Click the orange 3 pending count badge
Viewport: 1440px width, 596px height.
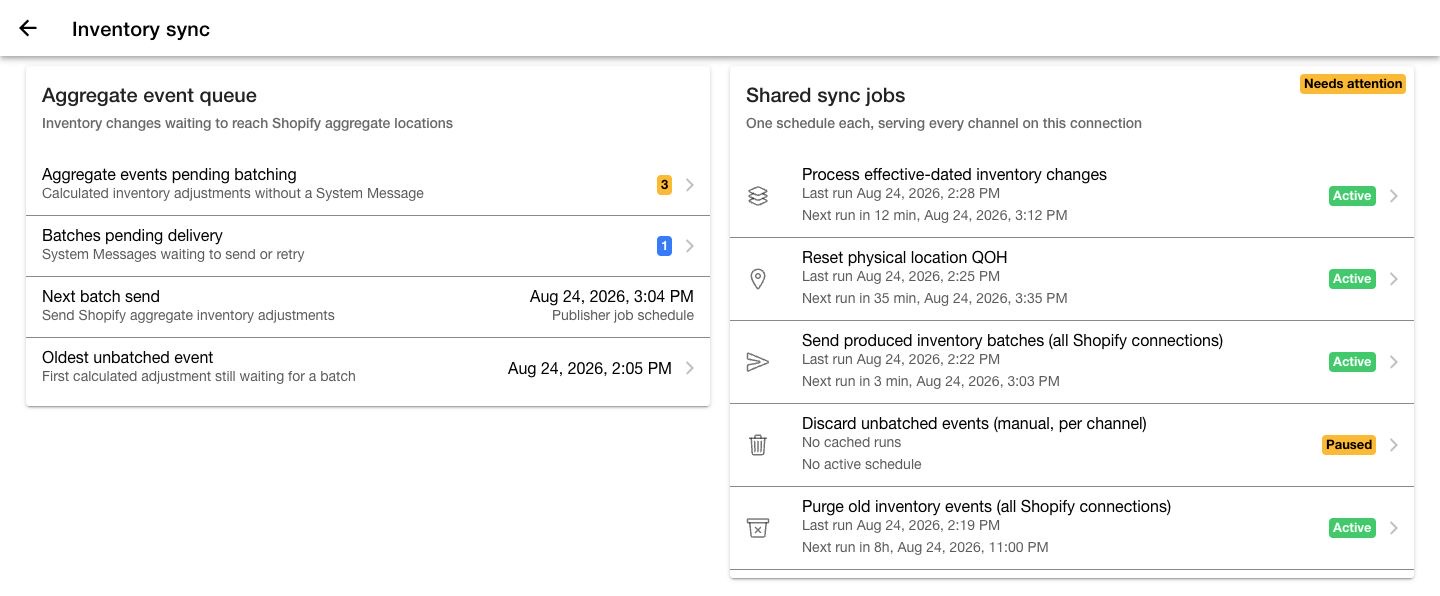(664, 185)
